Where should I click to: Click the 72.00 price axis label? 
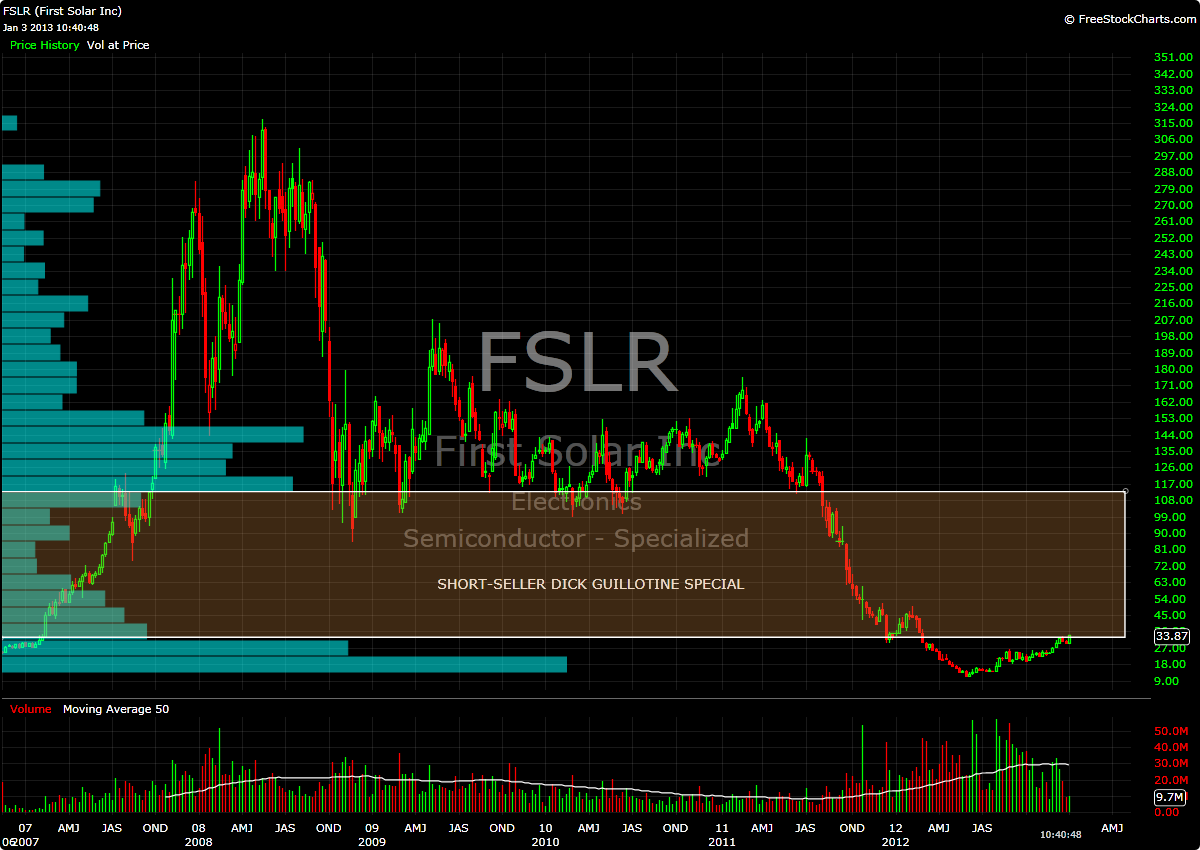[x=1170, y=566]
